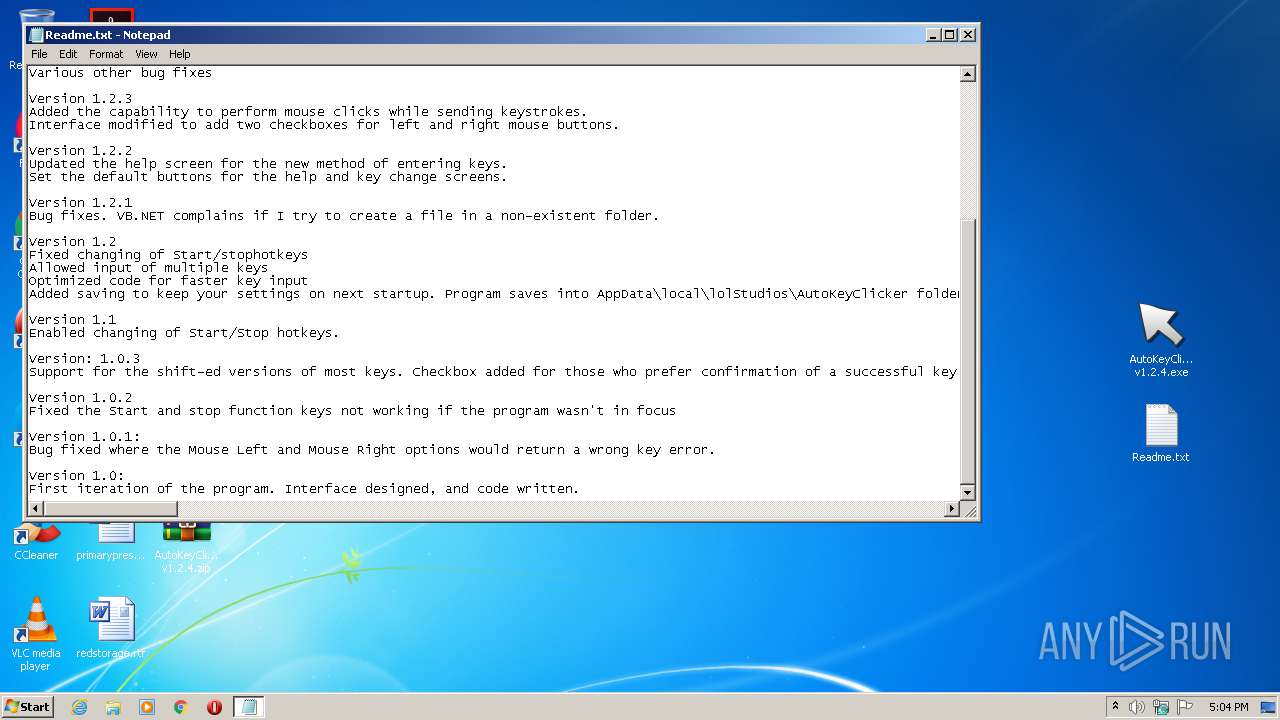
Task: Click the 'Version 1.0:' heading text
Action: click(76, 475)
